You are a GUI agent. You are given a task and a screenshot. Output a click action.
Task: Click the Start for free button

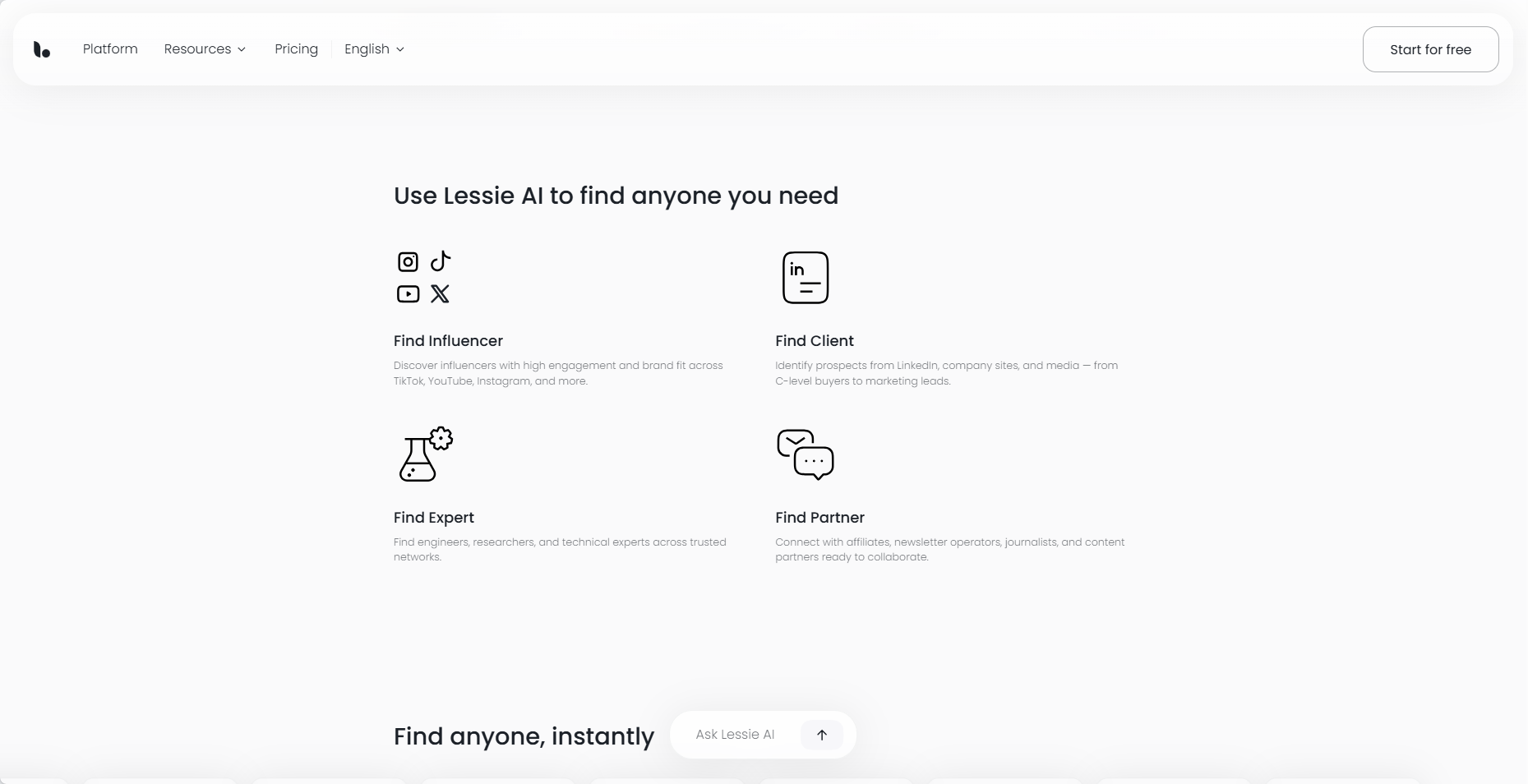pyautogui.click(x=1430, y=49)
